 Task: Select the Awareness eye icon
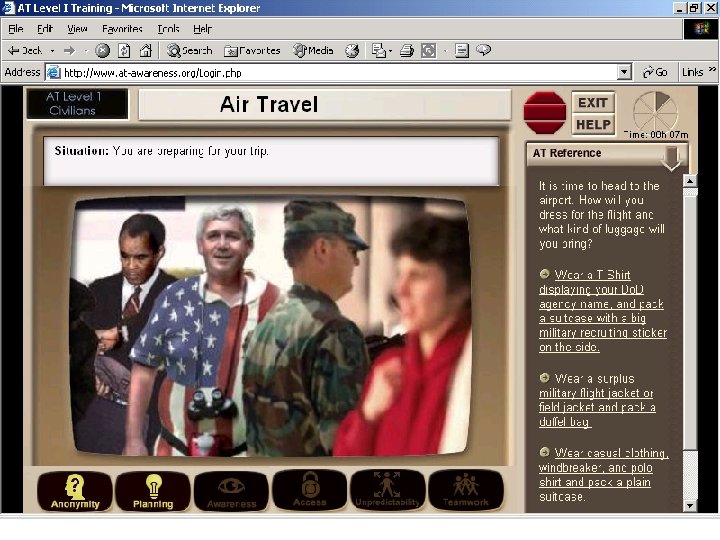[x=231, y=491]
